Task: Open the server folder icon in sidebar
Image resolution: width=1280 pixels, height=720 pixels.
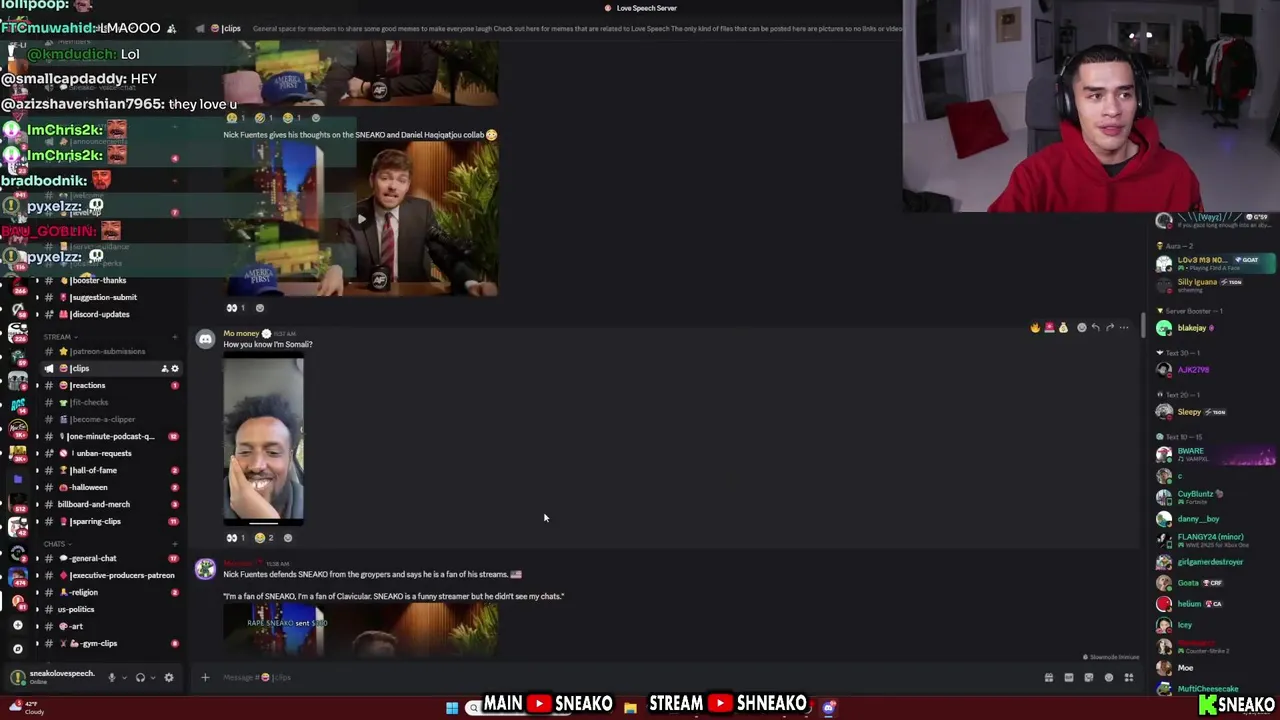Action: click(17, 478)
